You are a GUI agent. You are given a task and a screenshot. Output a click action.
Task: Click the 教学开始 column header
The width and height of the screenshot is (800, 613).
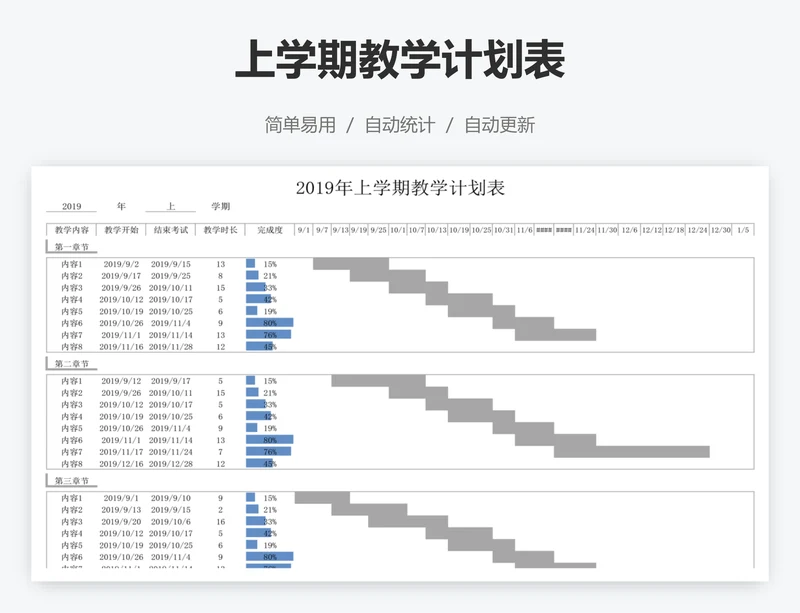click(121, 230)
